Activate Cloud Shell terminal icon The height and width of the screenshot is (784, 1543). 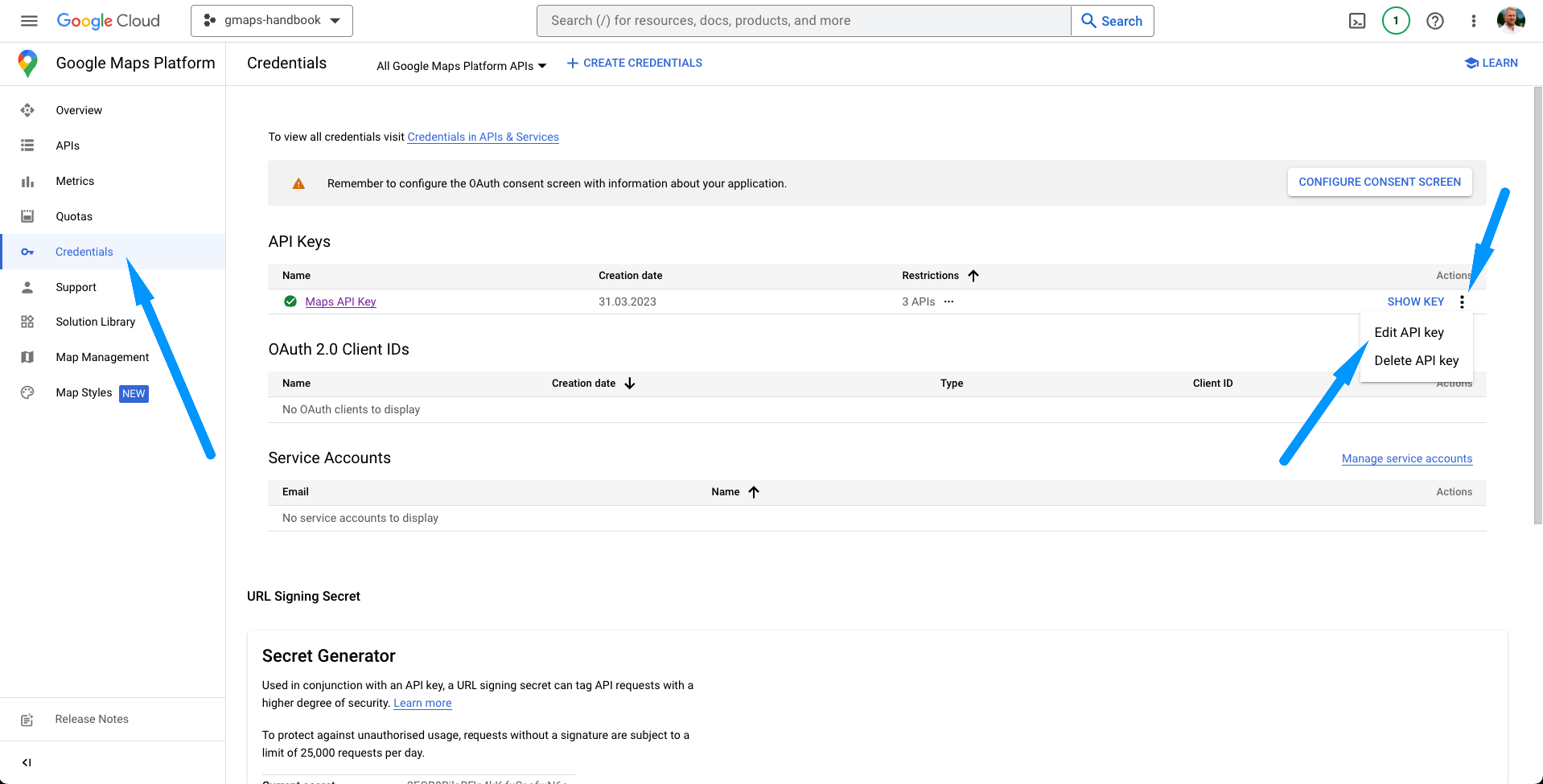(1357, 21)
